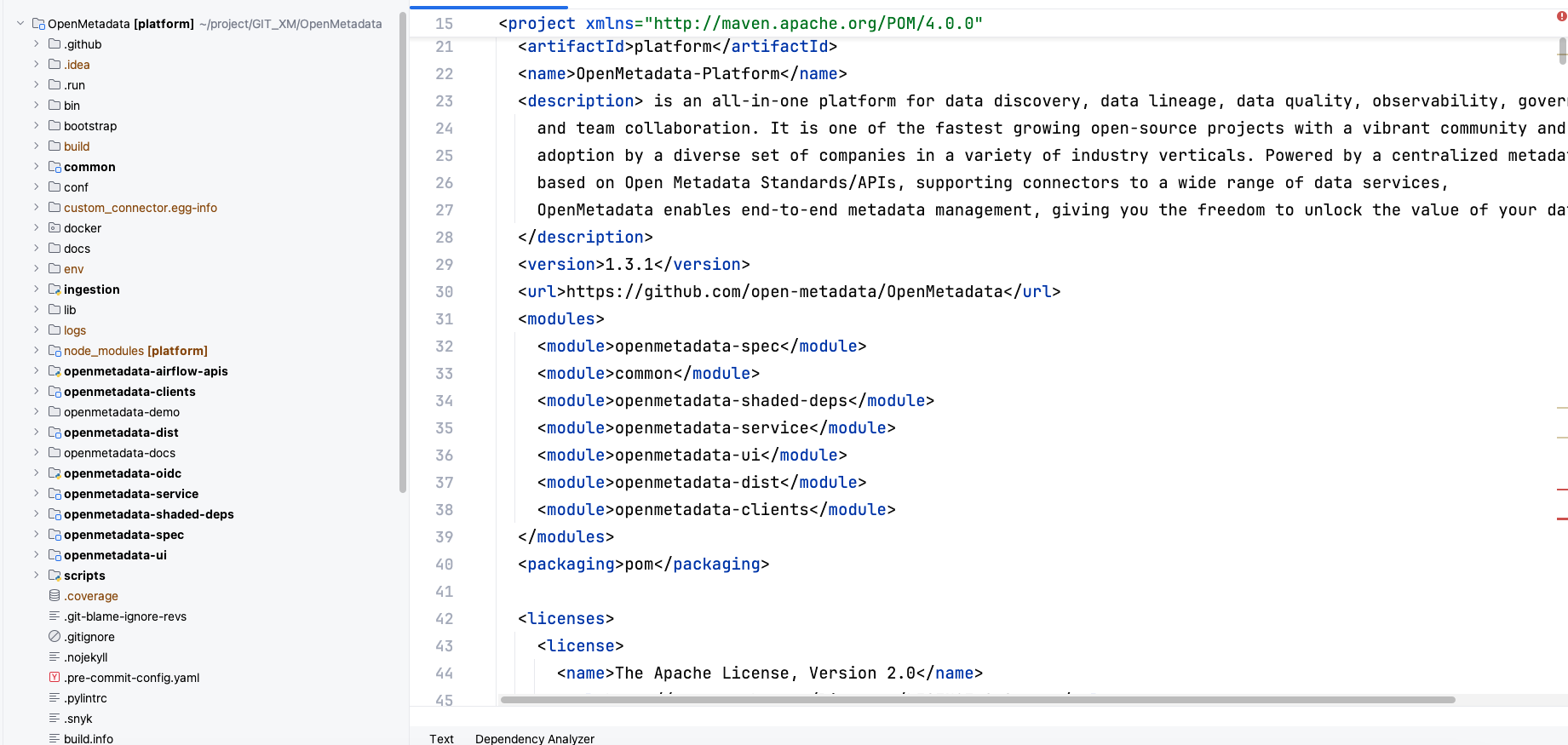Viewport: 1568px width, 745px height.
Task: Click version text 1.3.1
Action: pyautogui.click(x=629, y=265)
